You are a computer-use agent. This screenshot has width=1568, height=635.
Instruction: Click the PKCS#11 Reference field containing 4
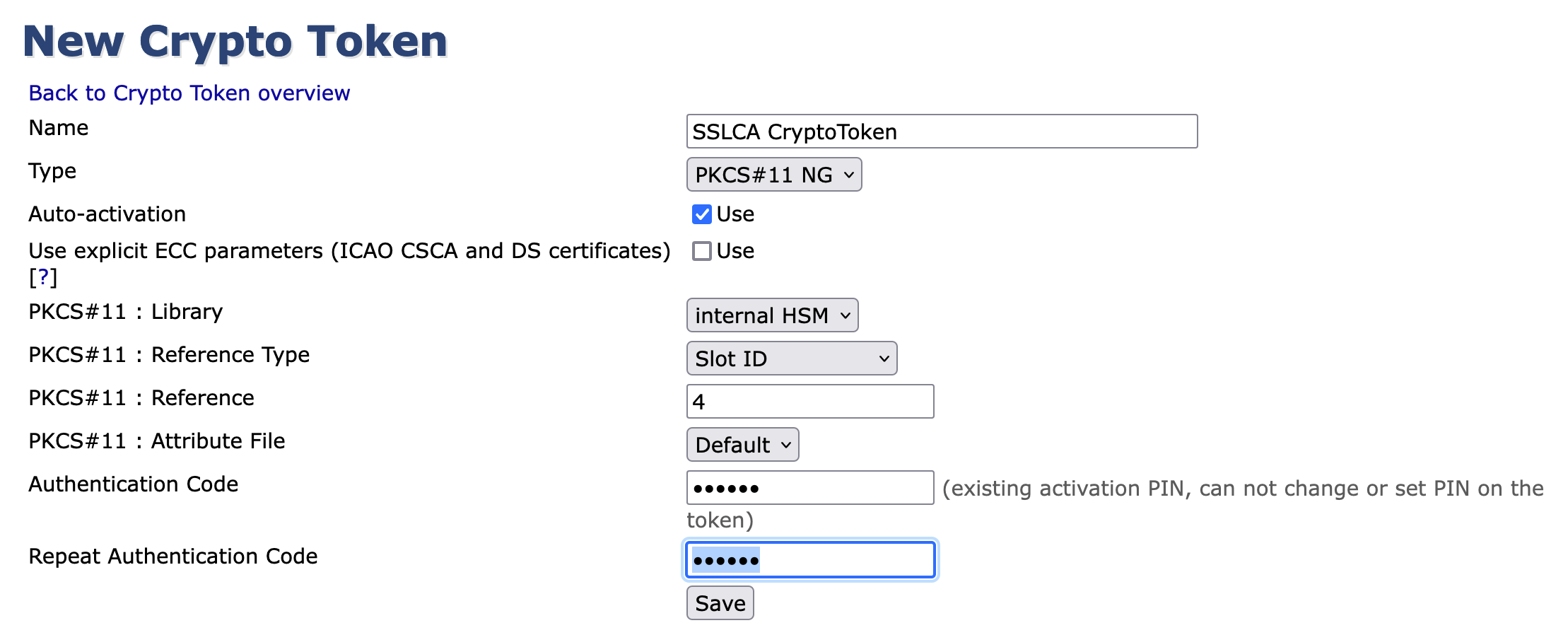[809, 402]
